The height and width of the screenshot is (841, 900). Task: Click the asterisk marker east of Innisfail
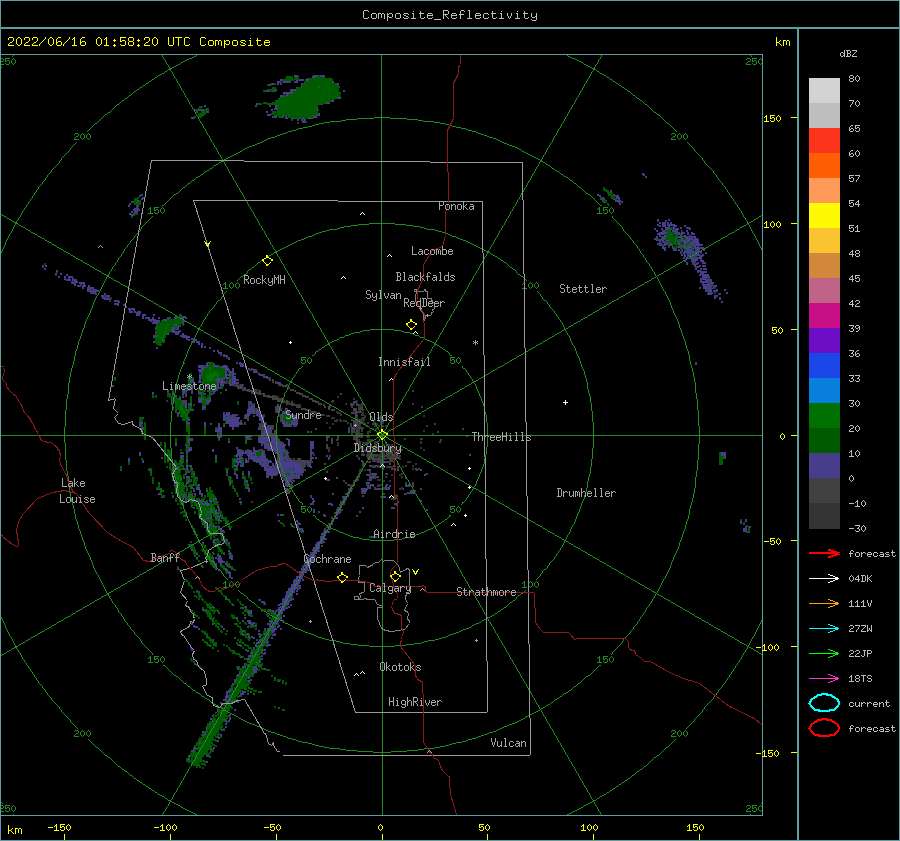pos(475,343)
